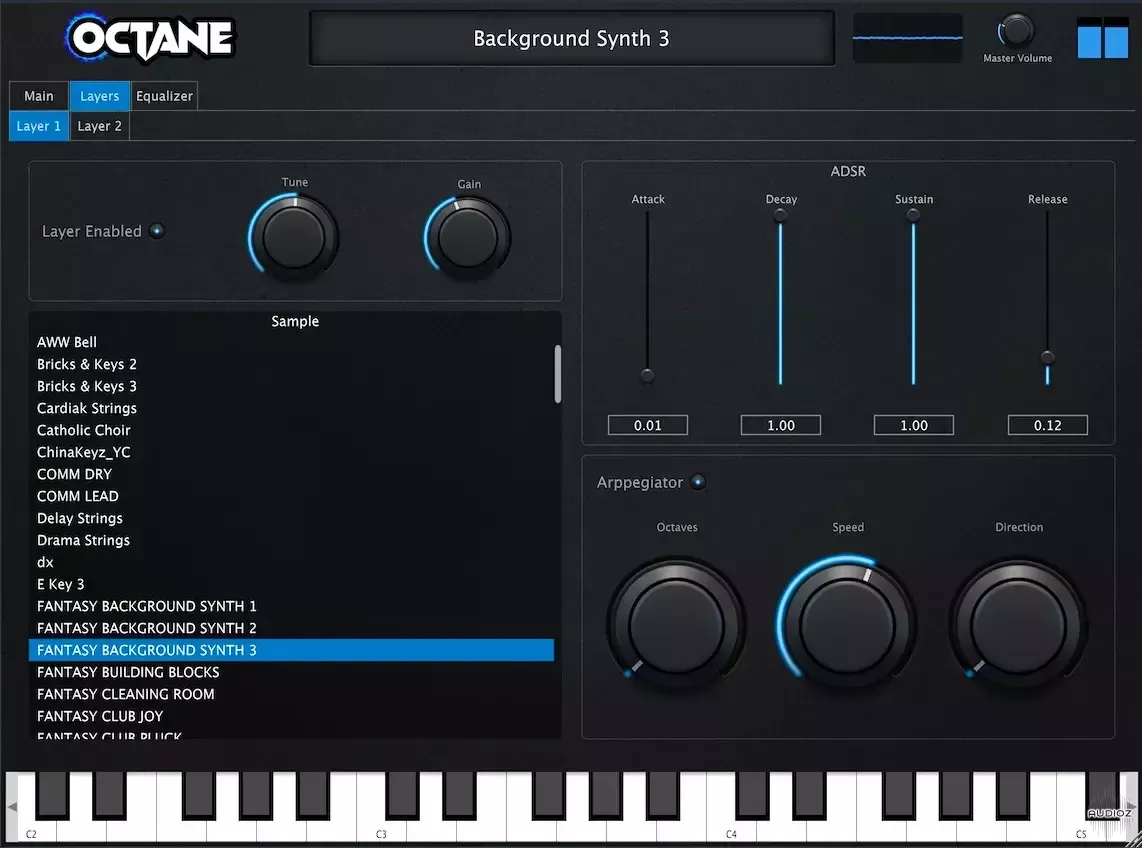Click the Decay value field showing 1.00

(x=780, y=424)
